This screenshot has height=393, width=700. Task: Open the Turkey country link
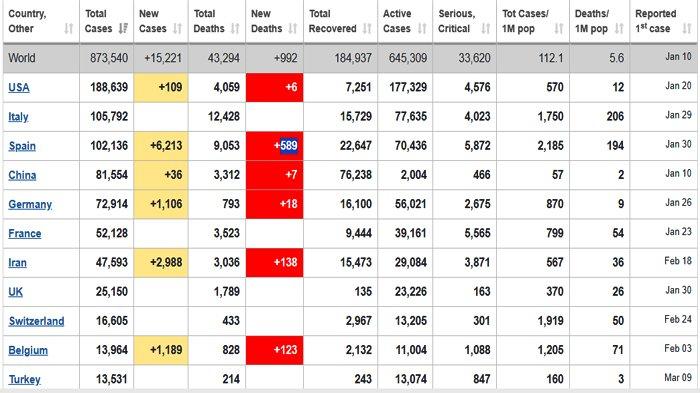[24, 380]
